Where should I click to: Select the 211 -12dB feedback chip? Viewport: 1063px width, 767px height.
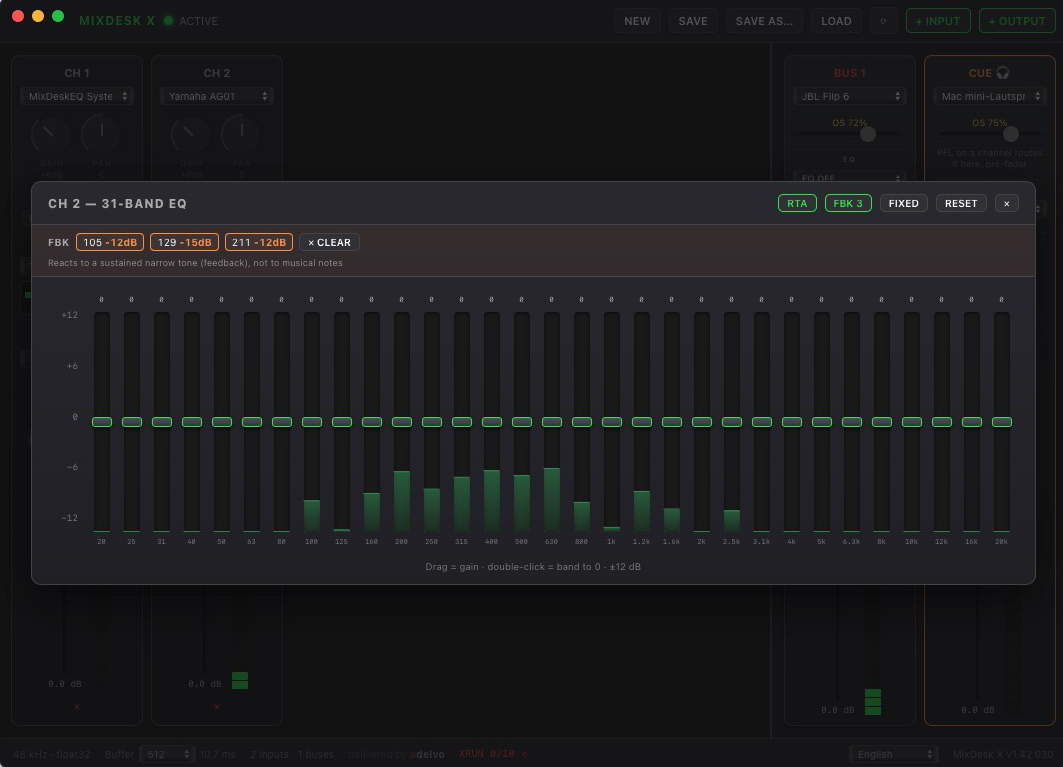[259, 242]
